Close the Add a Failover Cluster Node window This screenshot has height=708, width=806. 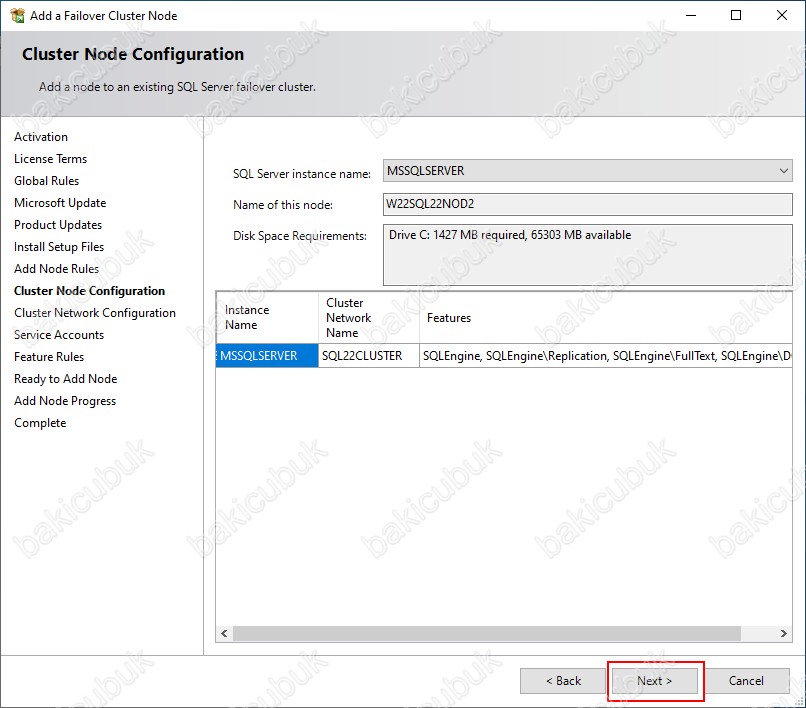(x=782, y=15)
